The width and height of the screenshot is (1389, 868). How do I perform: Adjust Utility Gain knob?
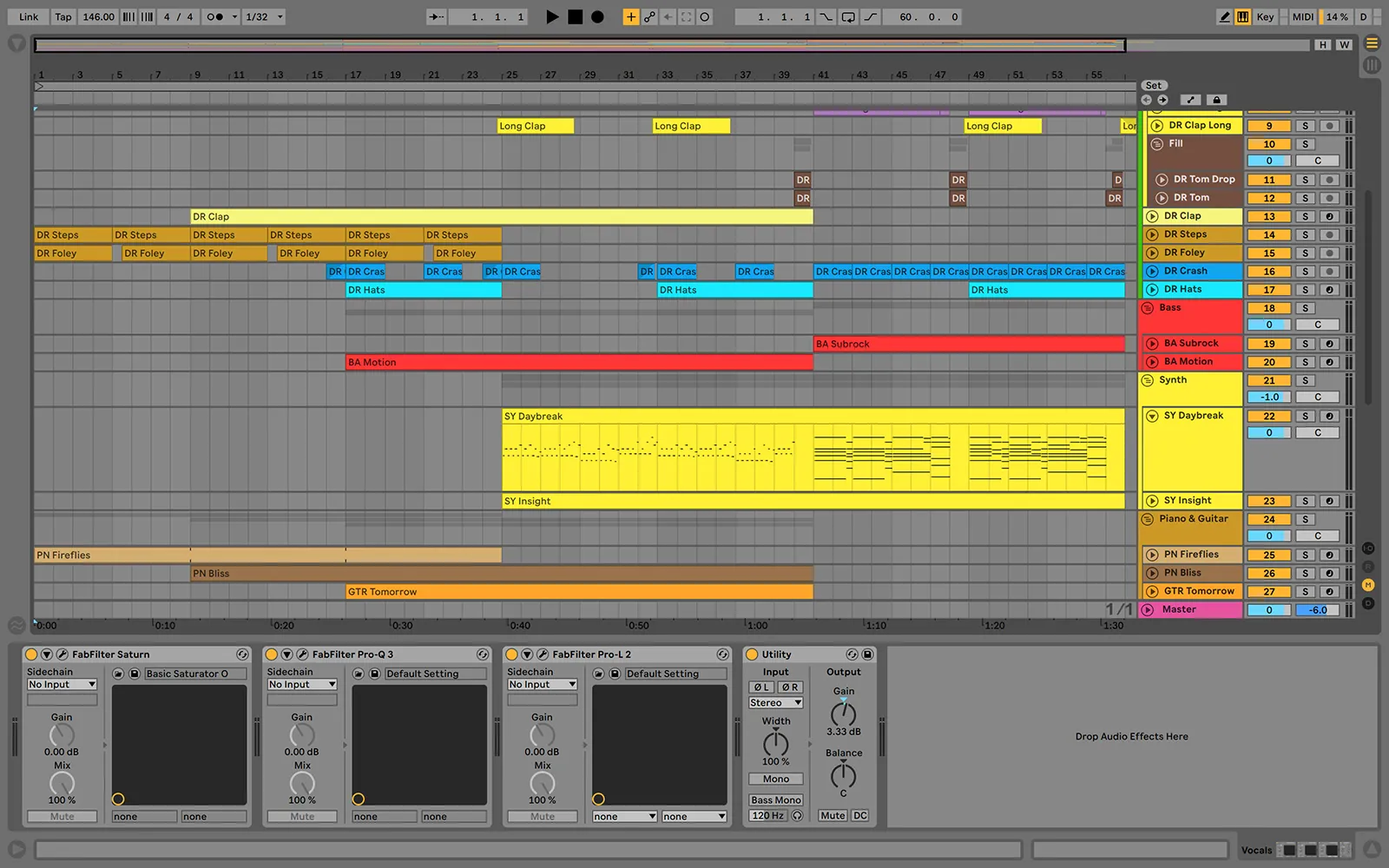[843, 713]
